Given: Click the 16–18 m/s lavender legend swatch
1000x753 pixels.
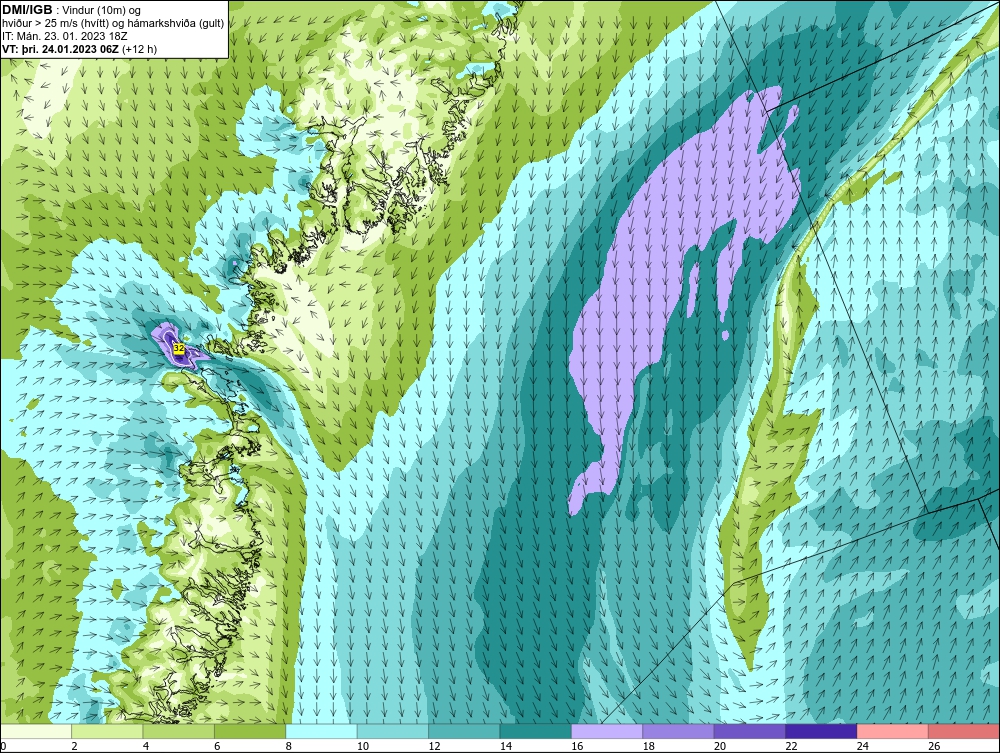Looking at the screenshot, I should 607,731.
